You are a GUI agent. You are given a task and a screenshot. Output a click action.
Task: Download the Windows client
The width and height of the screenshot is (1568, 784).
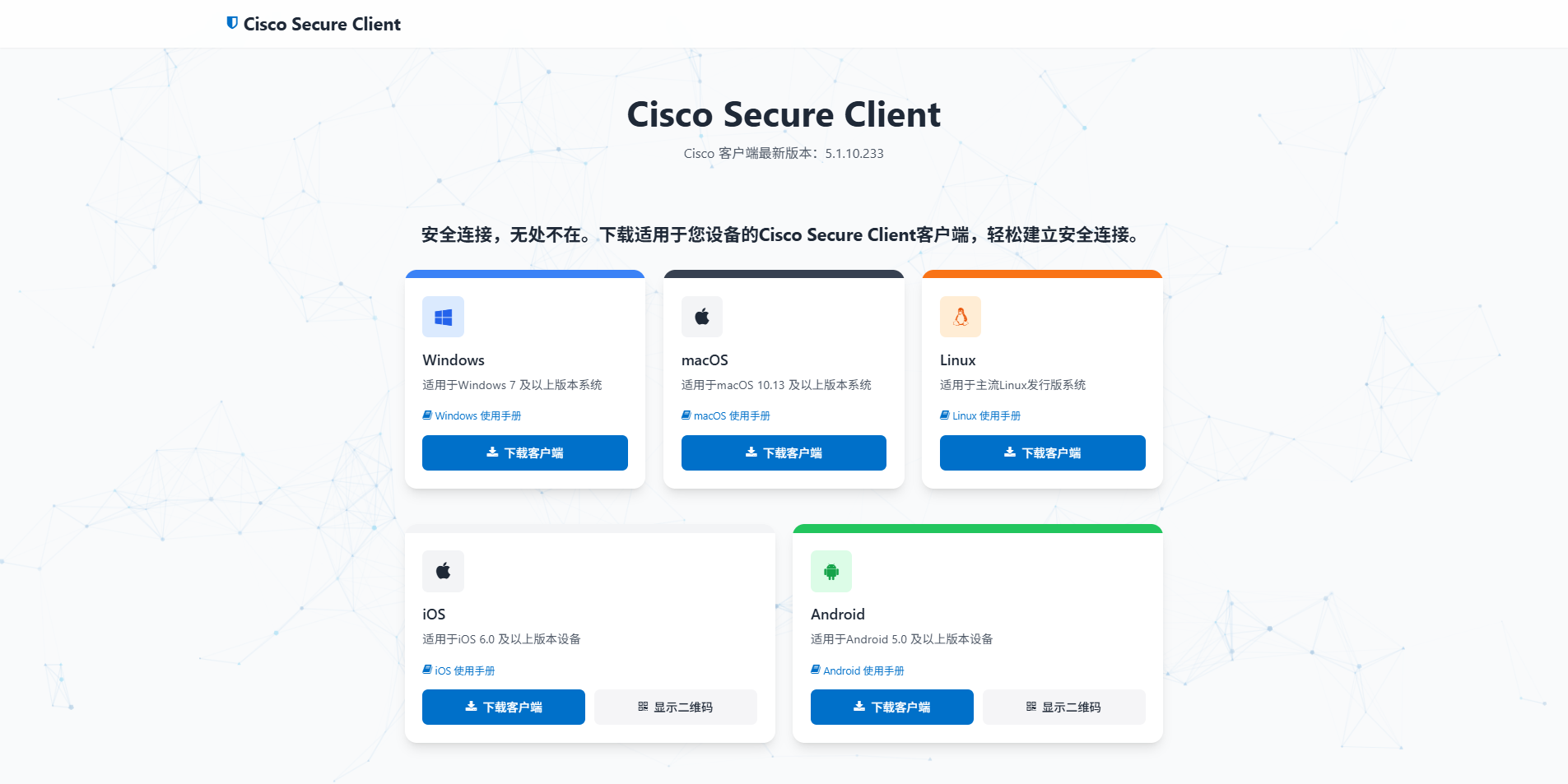525,452
